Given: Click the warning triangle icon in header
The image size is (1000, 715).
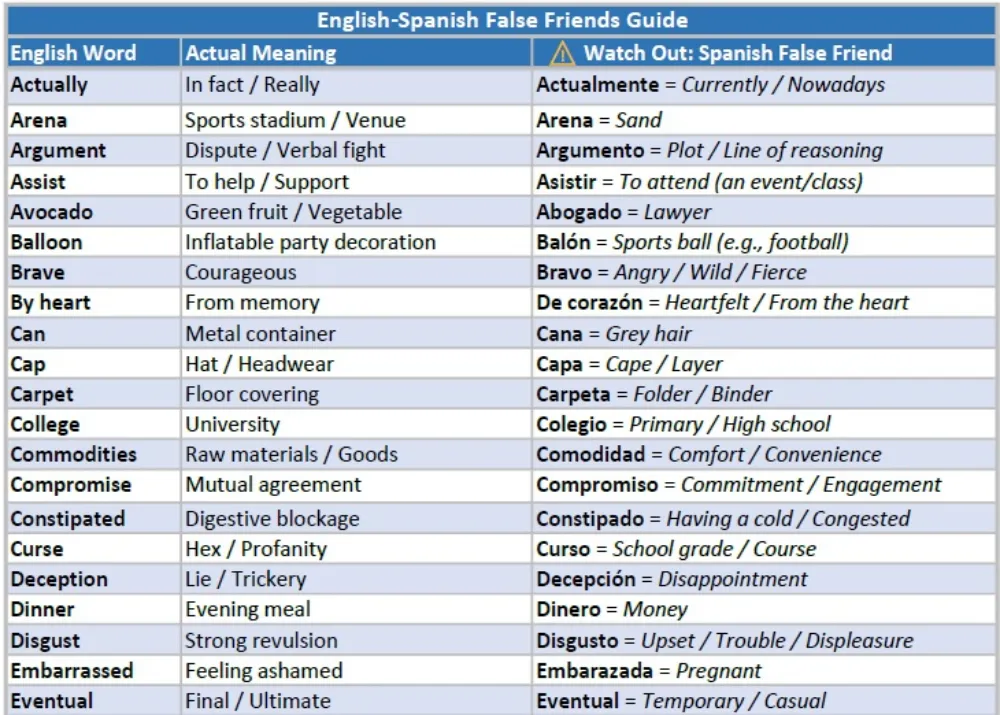Looking at the screenshot, I should pyautogui.click(x=562, y=53).
